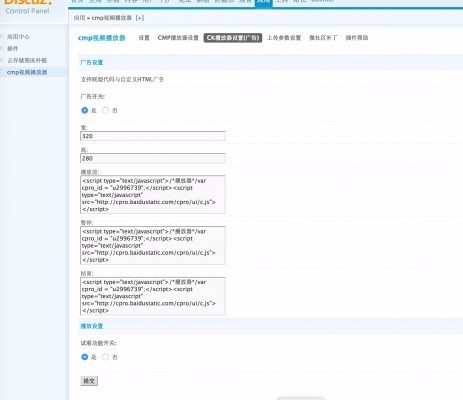This screenshot has width=463, height=400.
Task: Switch to the CMP播放器设置 tab
Action: pos(178,38)
